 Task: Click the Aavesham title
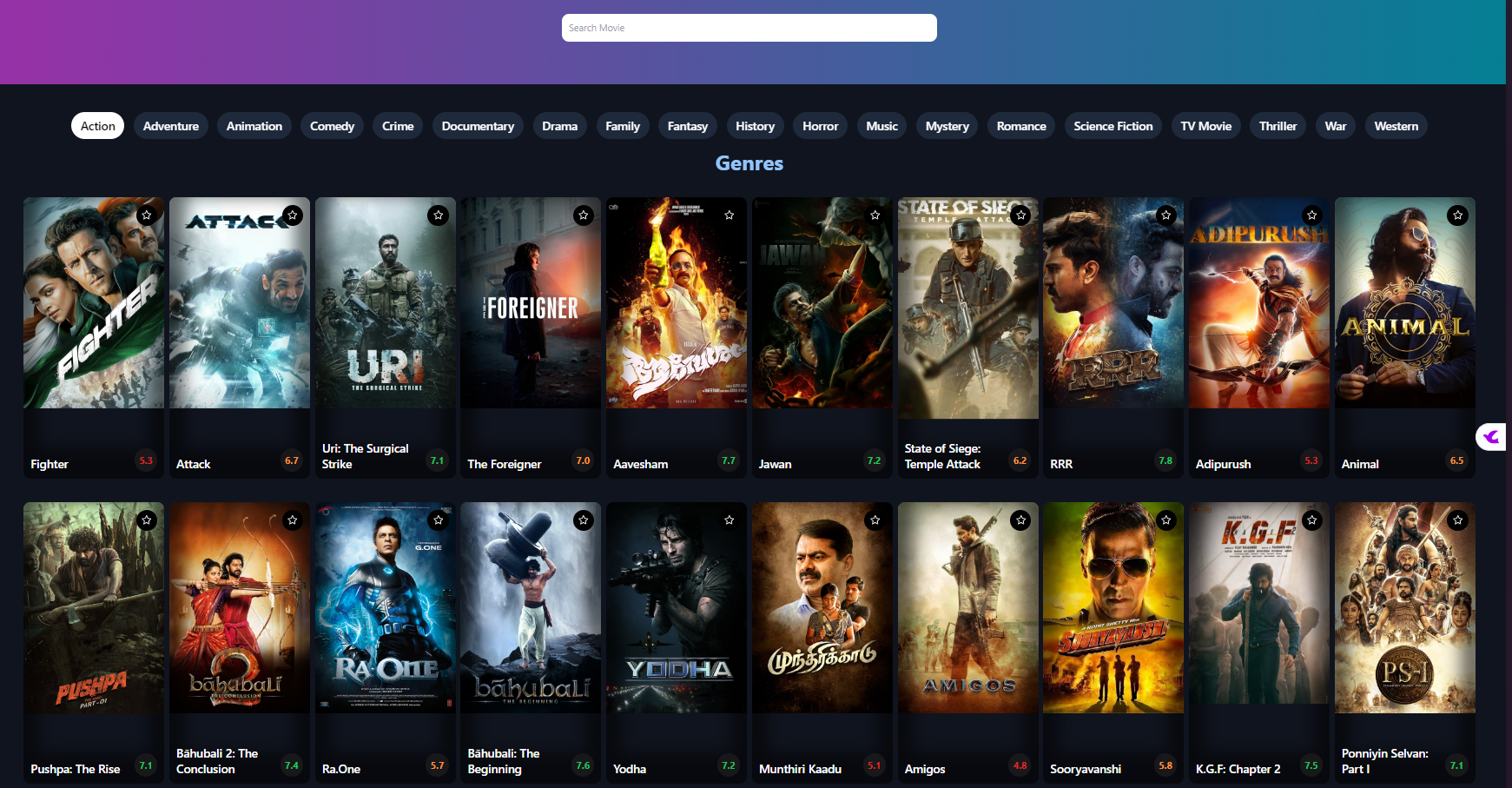coord(641,464)
